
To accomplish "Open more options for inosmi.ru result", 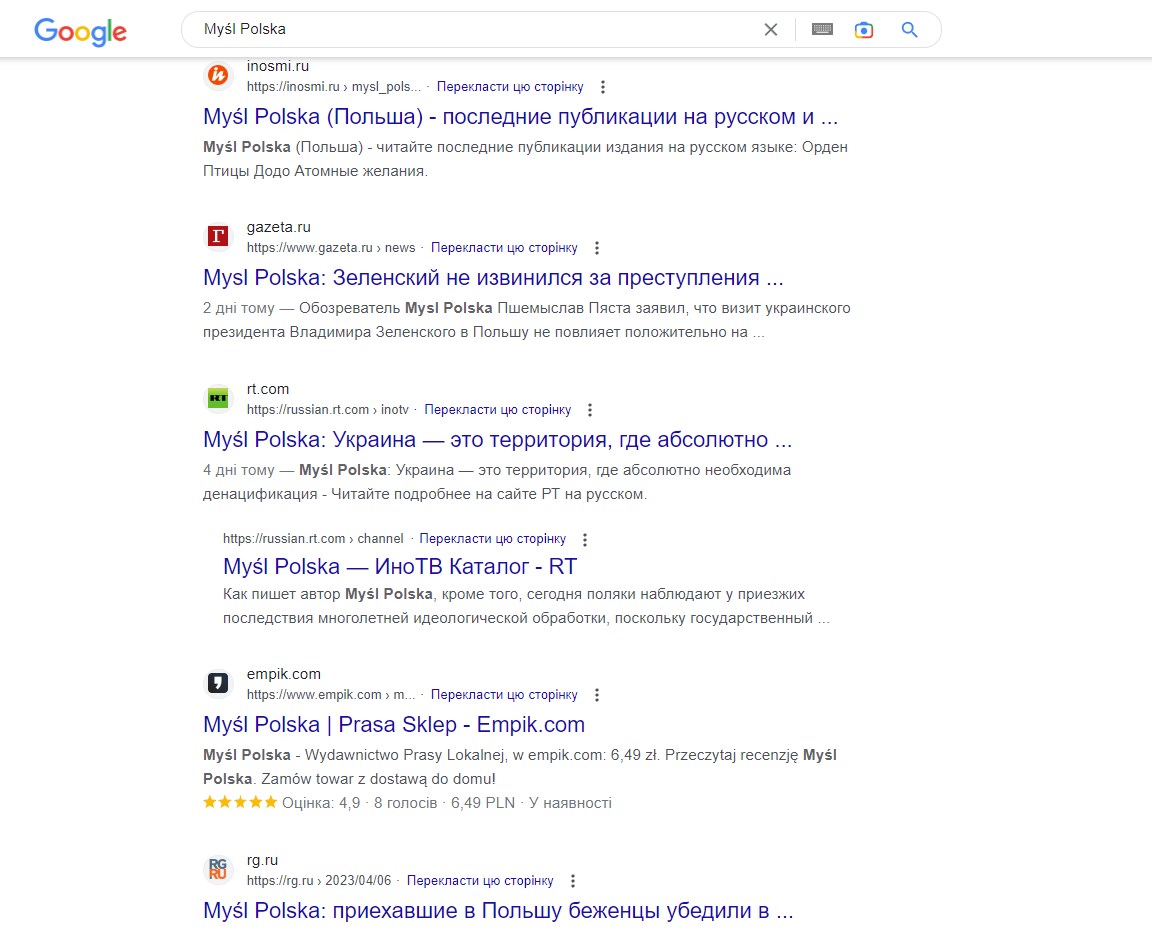I will 602,87.
